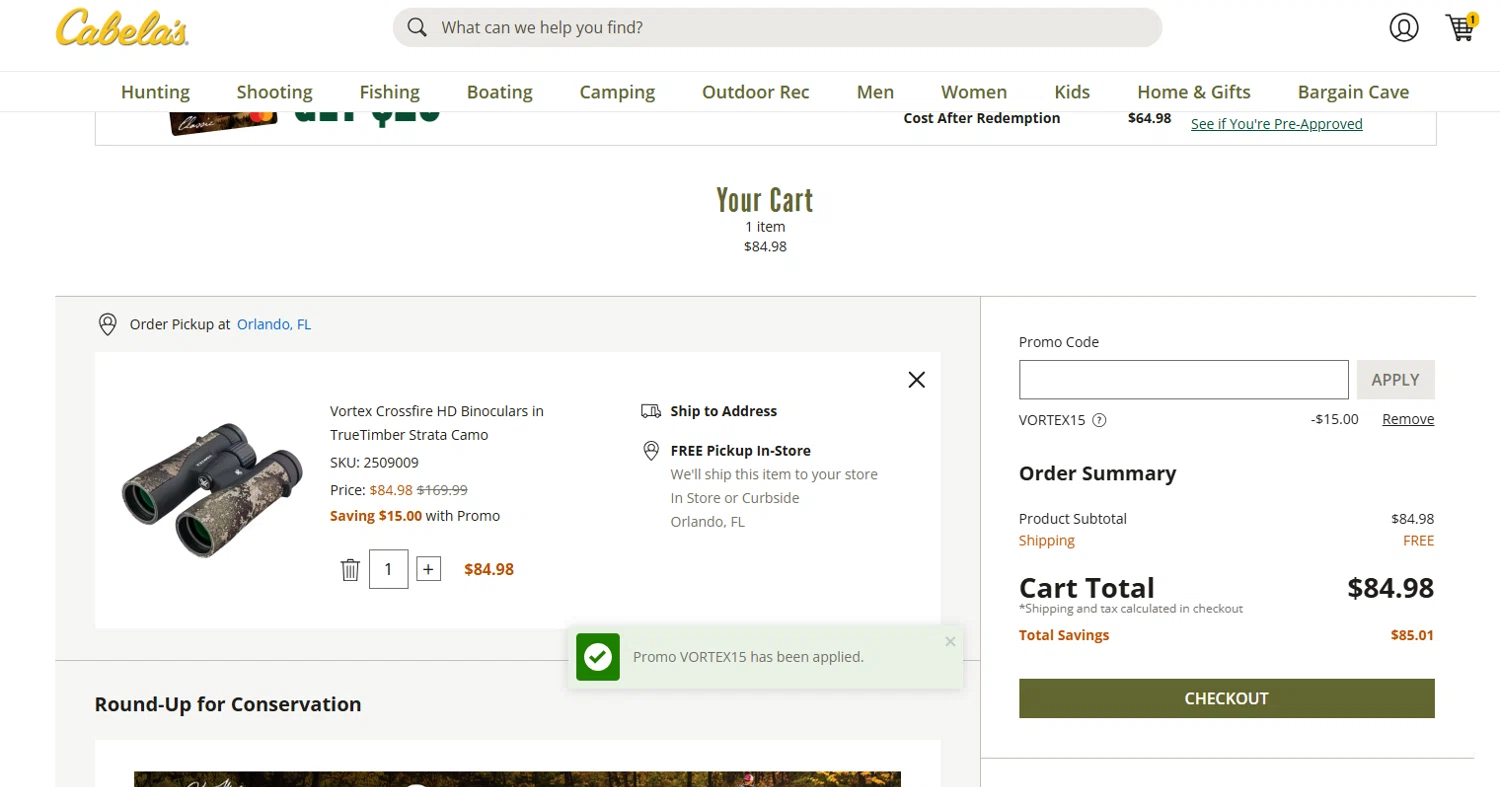Click the Cart Total $84.98 amount
Viewport: 1500px width, 787px height.
click(x=1390, y=588)
